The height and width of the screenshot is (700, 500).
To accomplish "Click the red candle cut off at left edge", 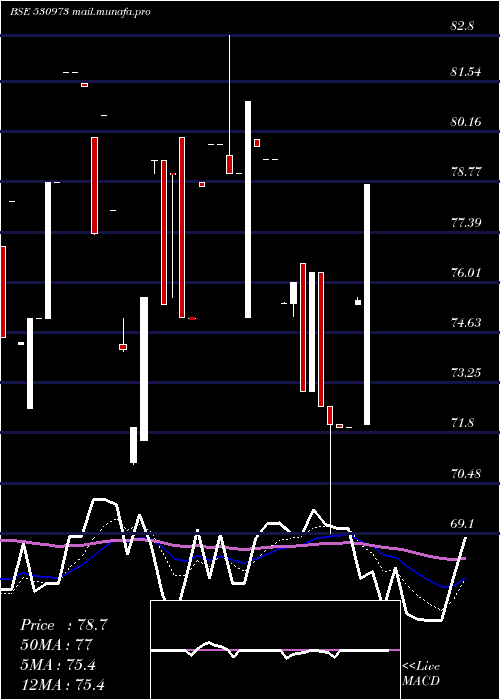I will 3,292.
